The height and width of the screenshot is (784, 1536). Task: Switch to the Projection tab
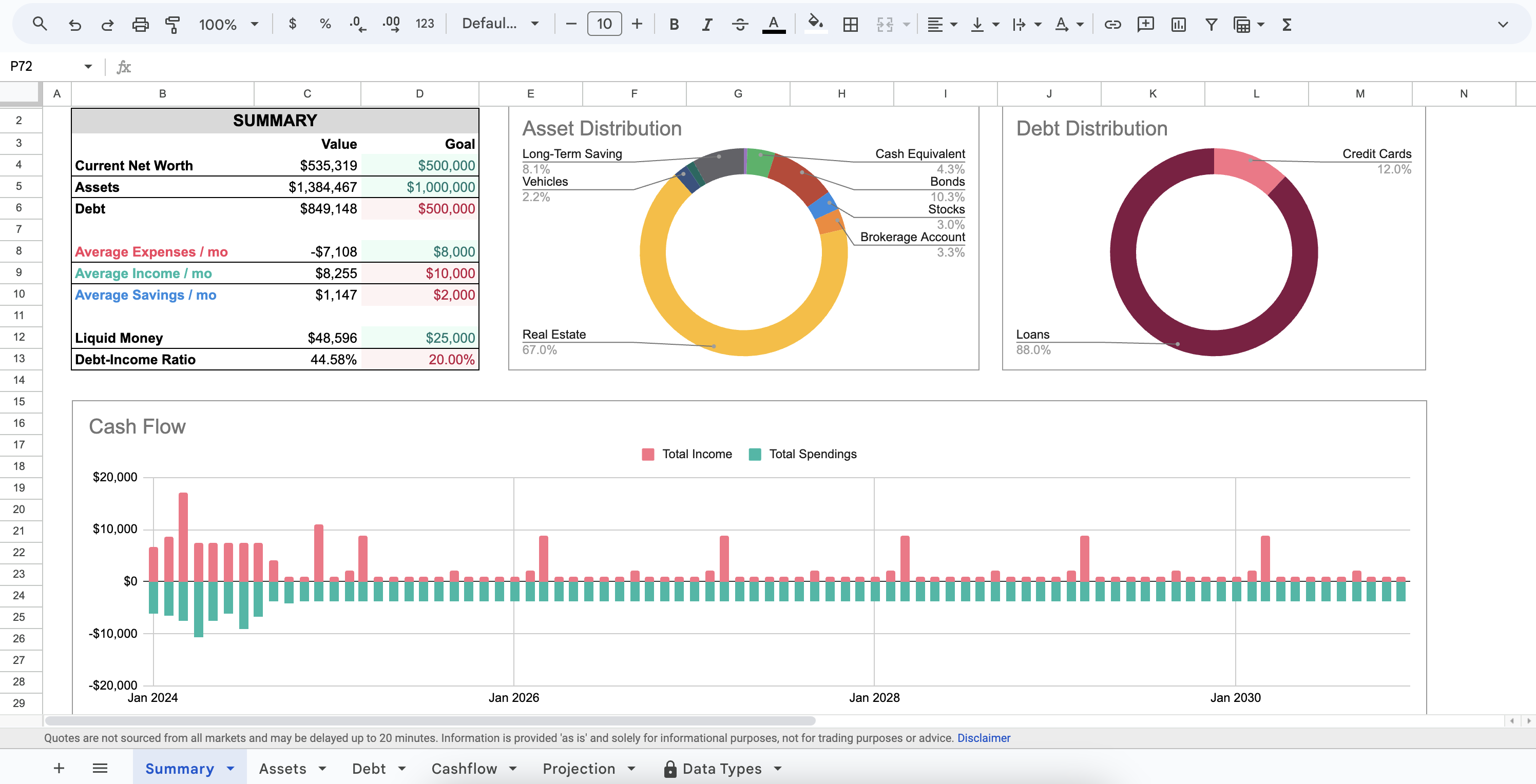tap(579, 769)
